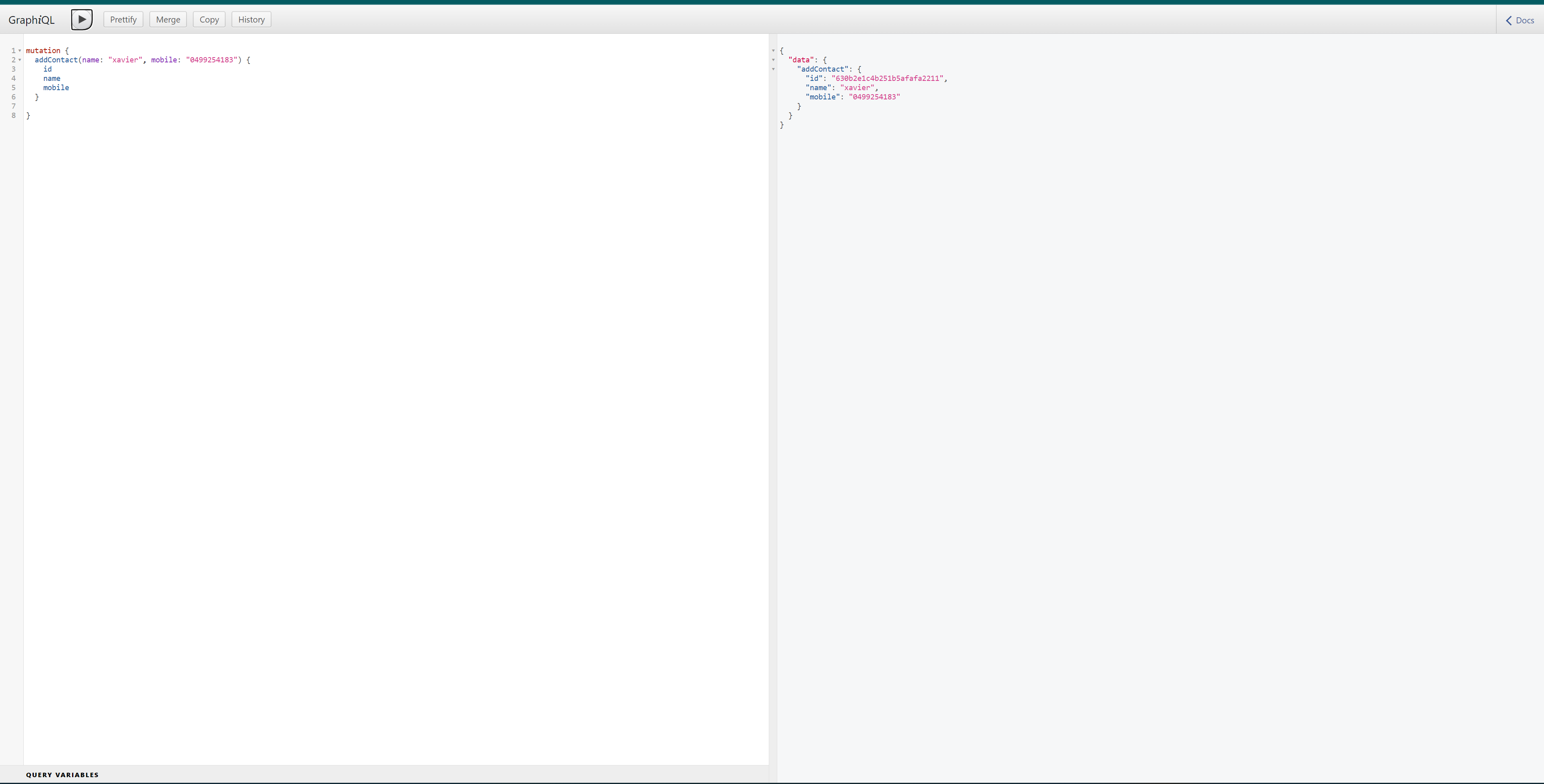The height and width of the screenshot is (784, 1544).
Task: Collapse the mutation block fold arrow on line 1
Action: 20,51
